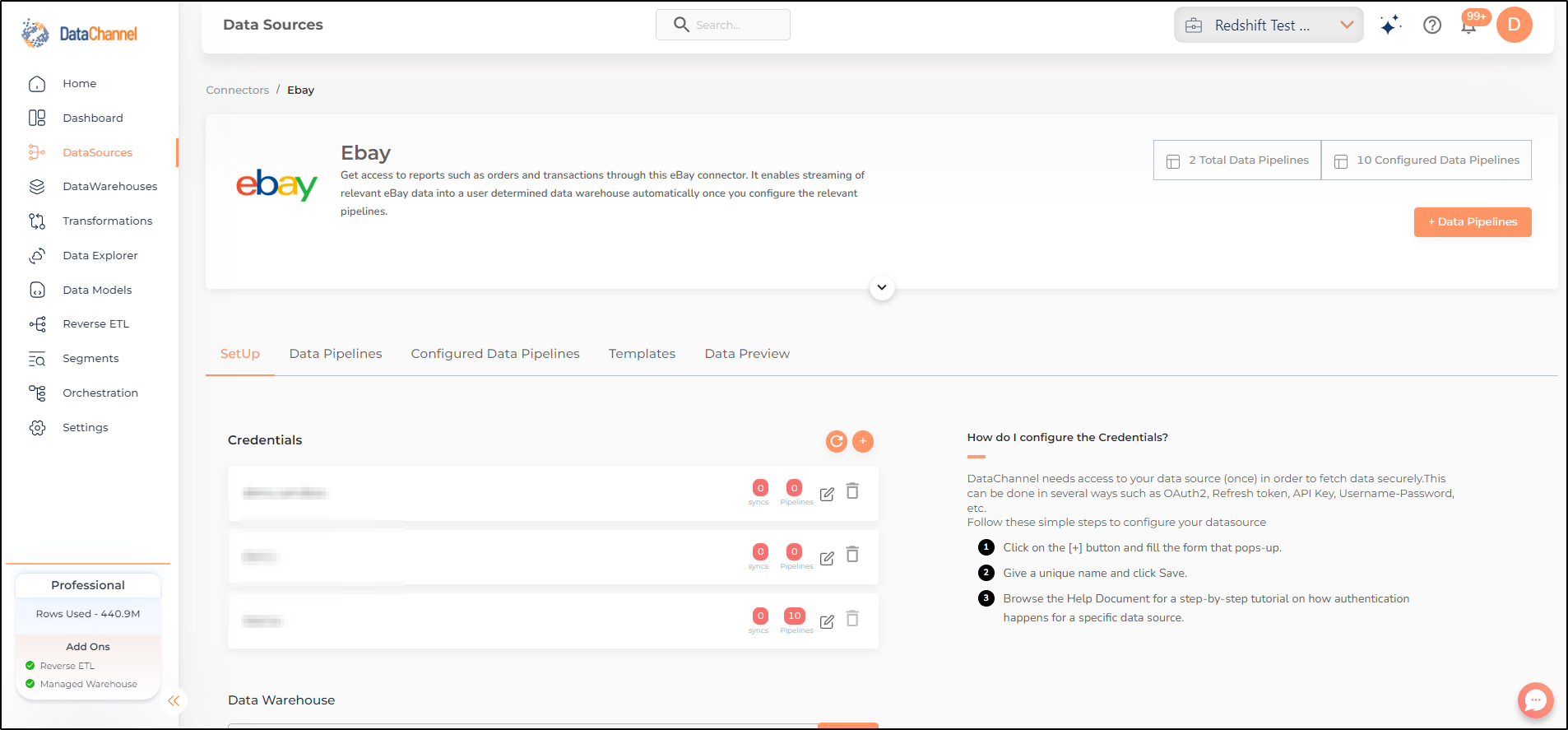Go back to Connectors breadcrumb
Viewport: 1568px width, 730px height.
coord(238,91)
